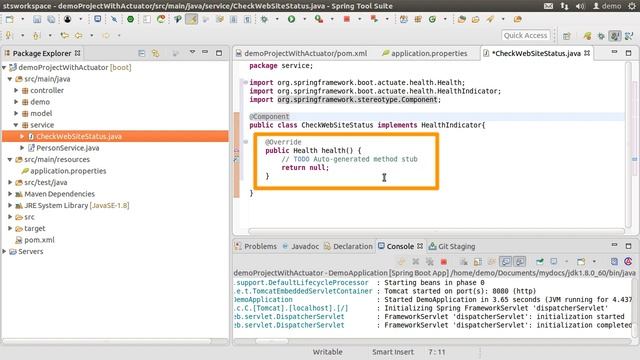This screenshot has width=640, height=360.
Task: Click the Run External Tools icon
Action: click(319, 19)
